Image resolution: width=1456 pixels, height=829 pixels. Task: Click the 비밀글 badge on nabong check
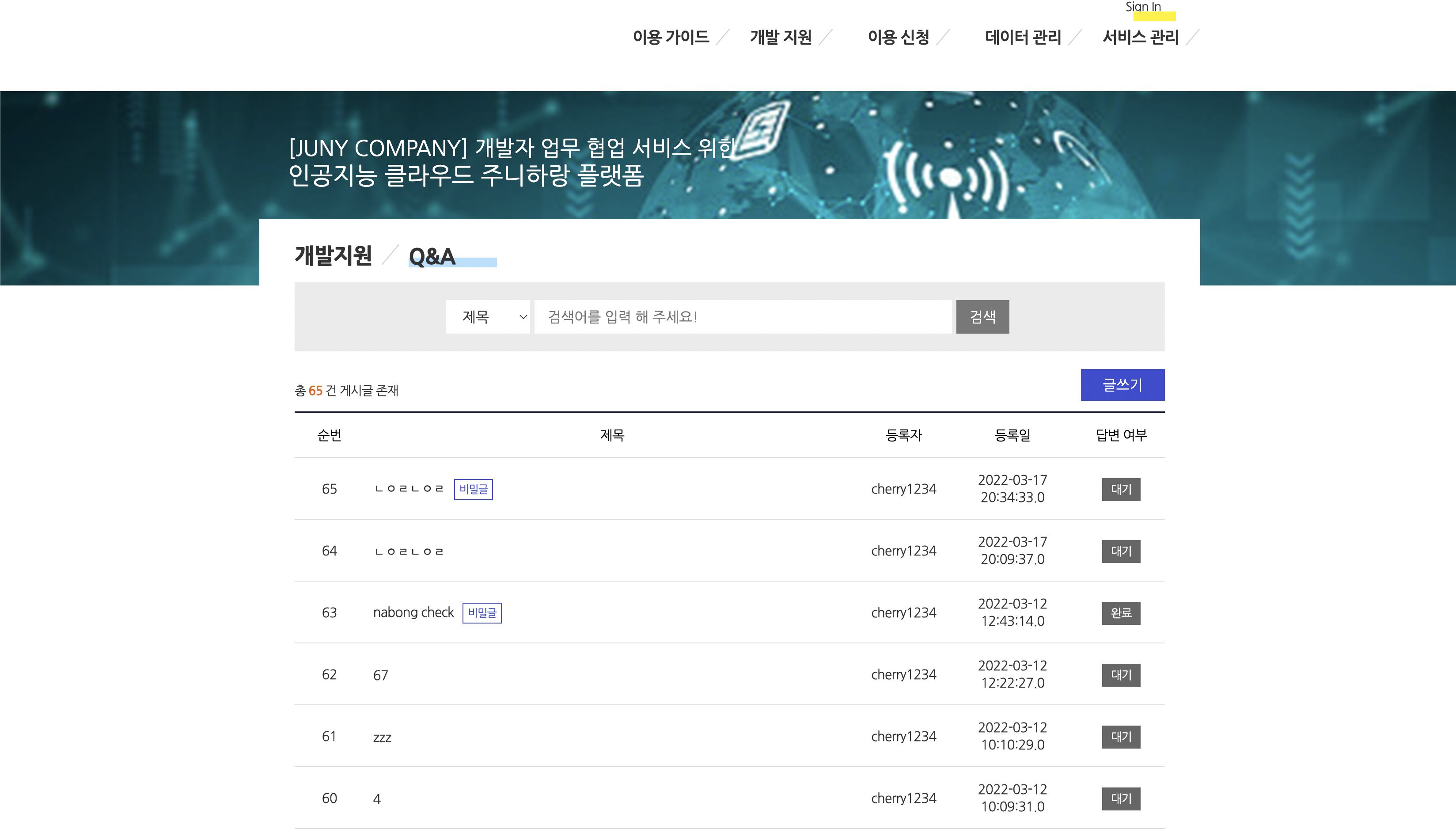pyautogui.click(x=482, y=612)
